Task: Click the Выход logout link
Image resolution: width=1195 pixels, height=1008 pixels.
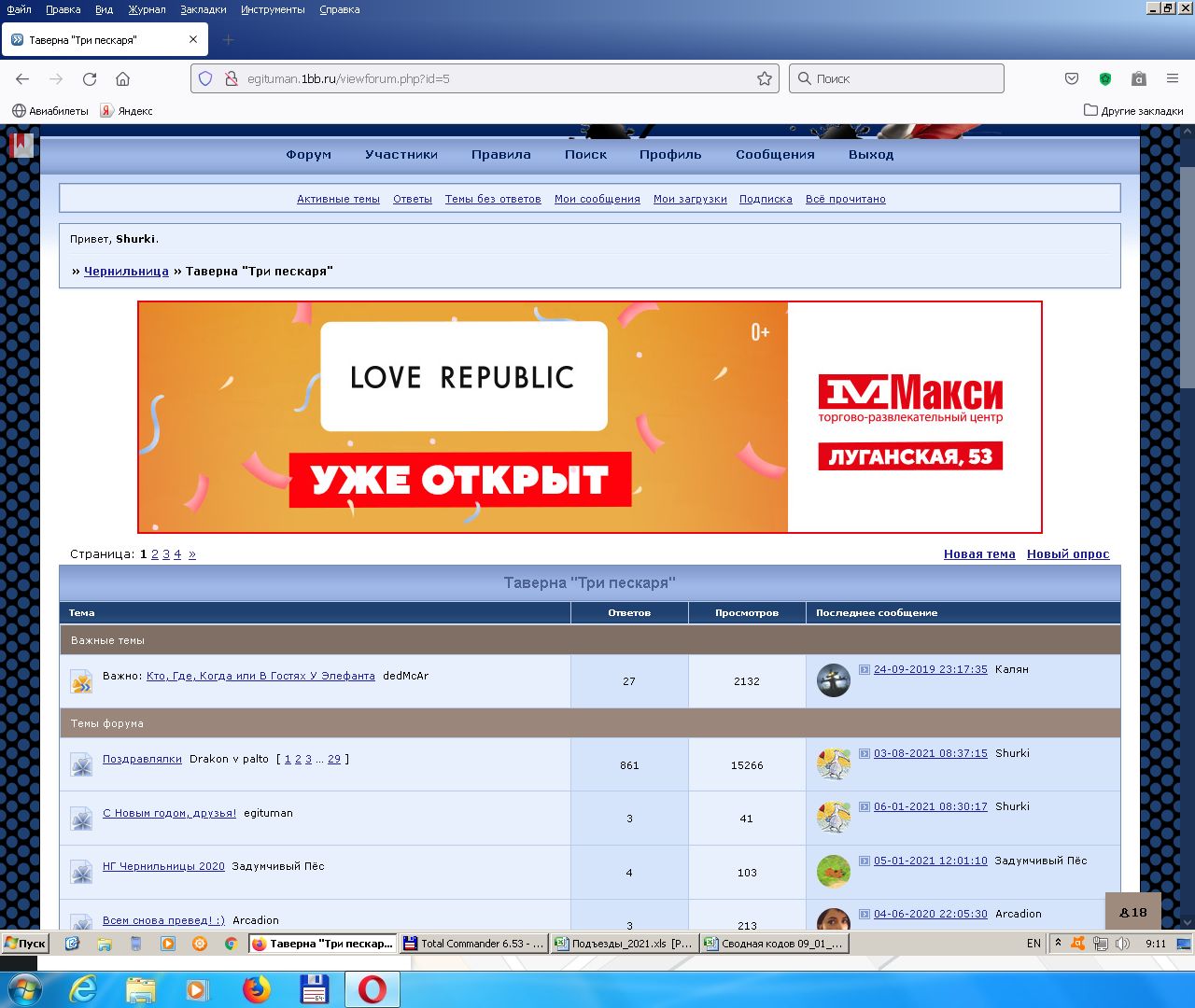Action: [x=871, y=155]
